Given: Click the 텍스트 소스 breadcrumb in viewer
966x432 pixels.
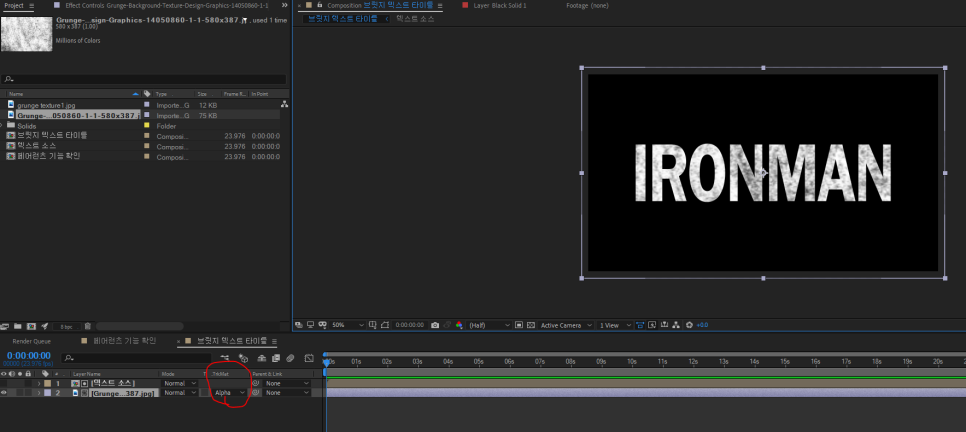Looking at the screenshot, I should click(x=415, y=19).
